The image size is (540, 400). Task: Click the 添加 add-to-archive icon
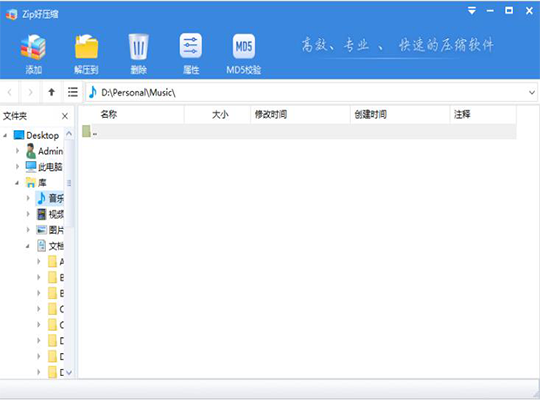pyautogui.click(x=33, y=48)
